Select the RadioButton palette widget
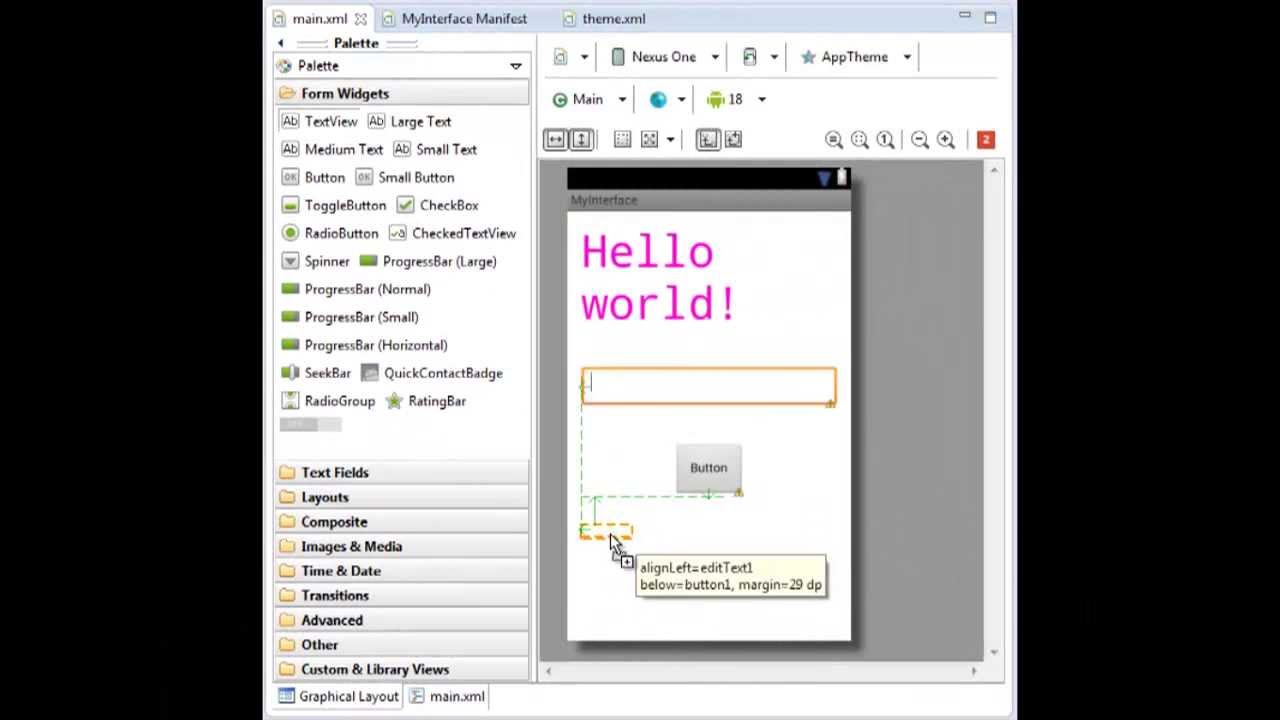1280x720 pixels. point(330,233)
